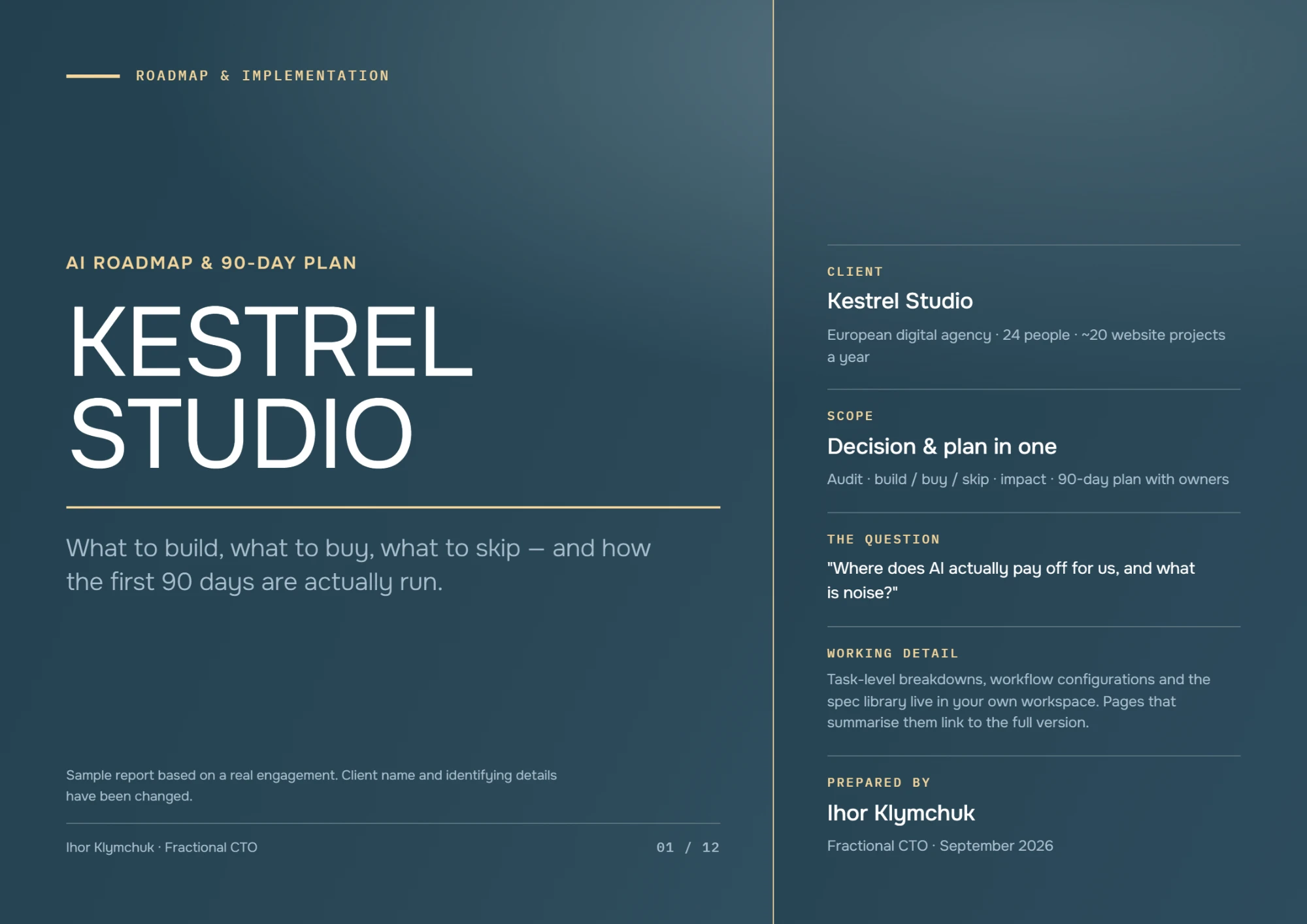
Task: Click the "ROADMAP & IMPLEMENTATION" header text
Action: click(262, 76)
